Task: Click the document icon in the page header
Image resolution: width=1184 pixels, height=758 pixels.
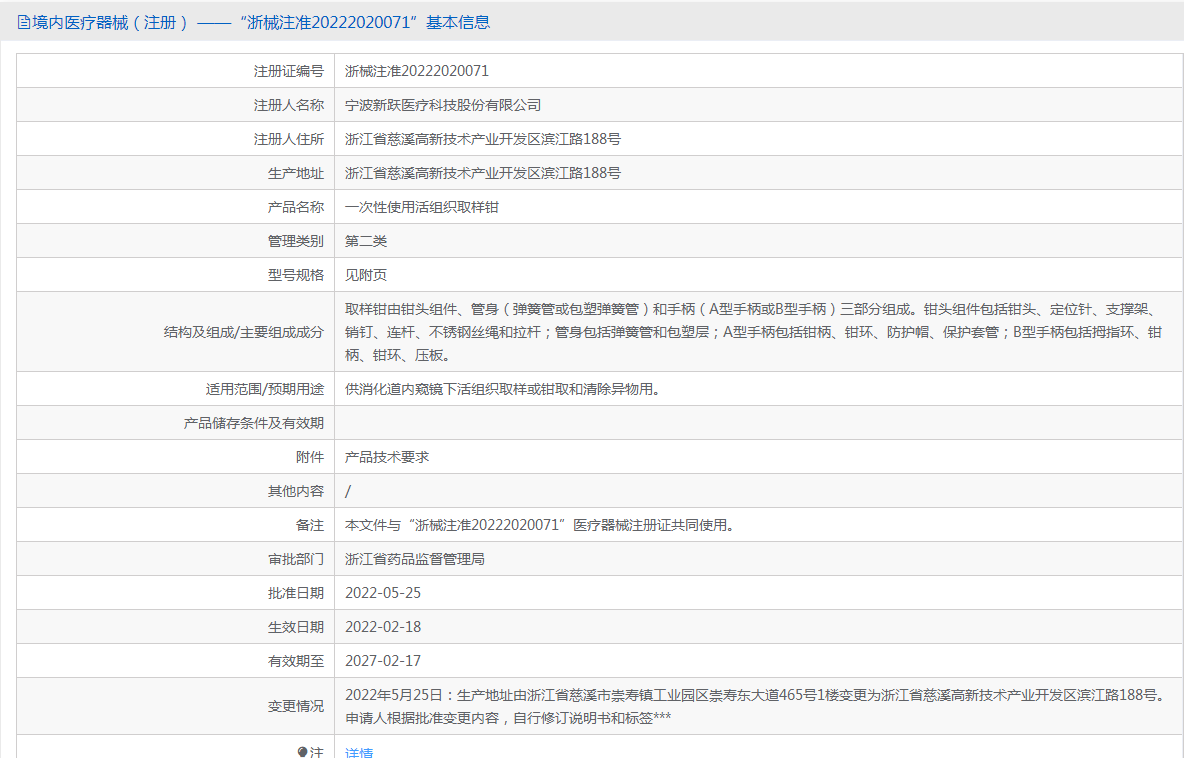Action: [x=23, y=22]
